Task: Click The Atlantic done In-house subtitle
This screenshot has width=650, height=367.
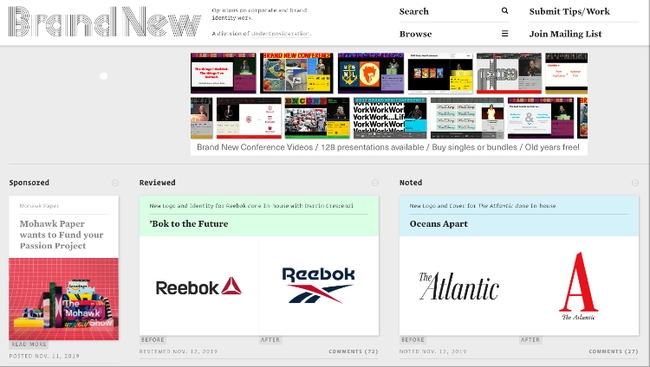Action: [483, 206]
